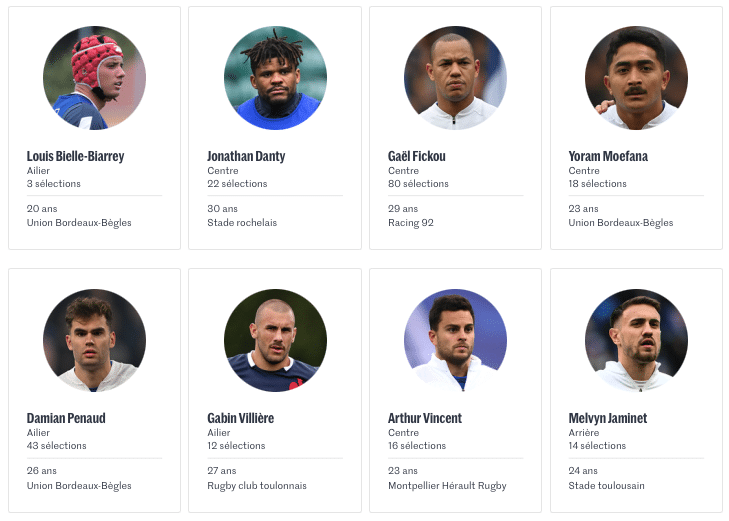Click Damian Penaud's circular photo
This screenshot has height=521, width=729.
[x=94, y=340]
